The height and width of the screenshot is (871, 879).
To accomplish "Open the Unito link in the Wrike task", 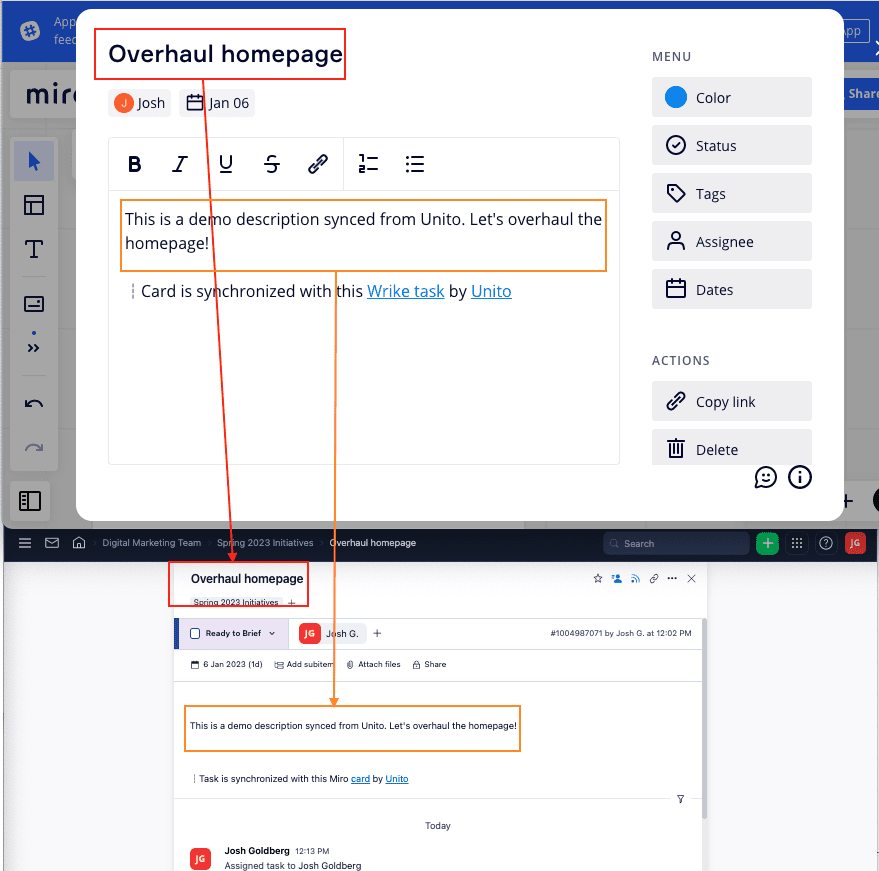I will click(x=397, y=779).
